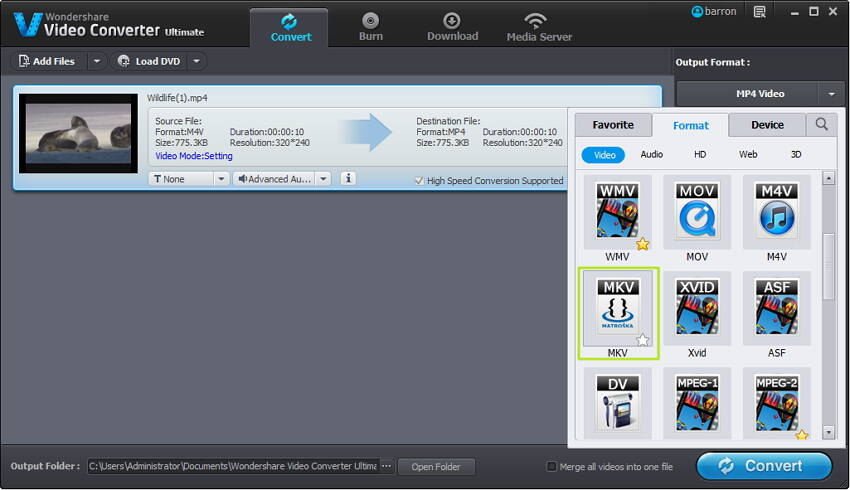The image size is (850, 490).
Task: Expand the Load DVD dropdown arrow
Action: pyautogui.click(x=197, y=61)
